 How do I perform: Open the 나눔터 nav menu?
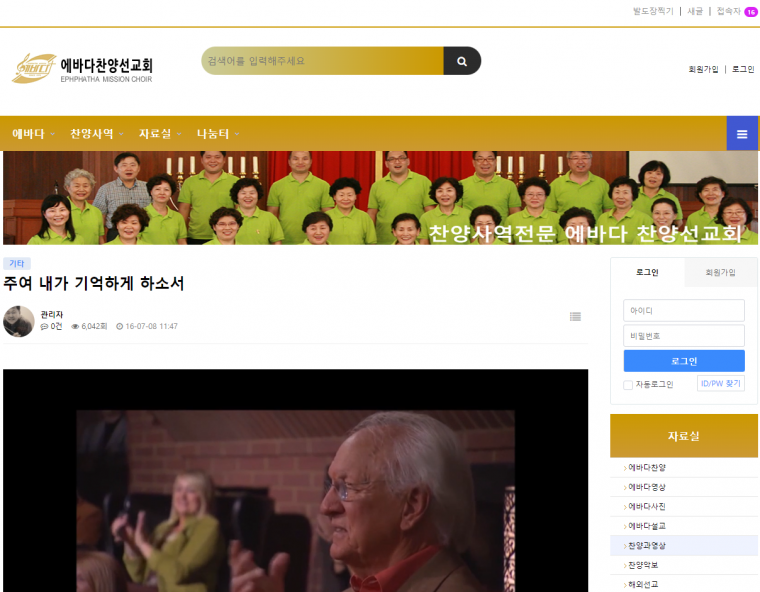pyautogui.click(x=218, y=134)
